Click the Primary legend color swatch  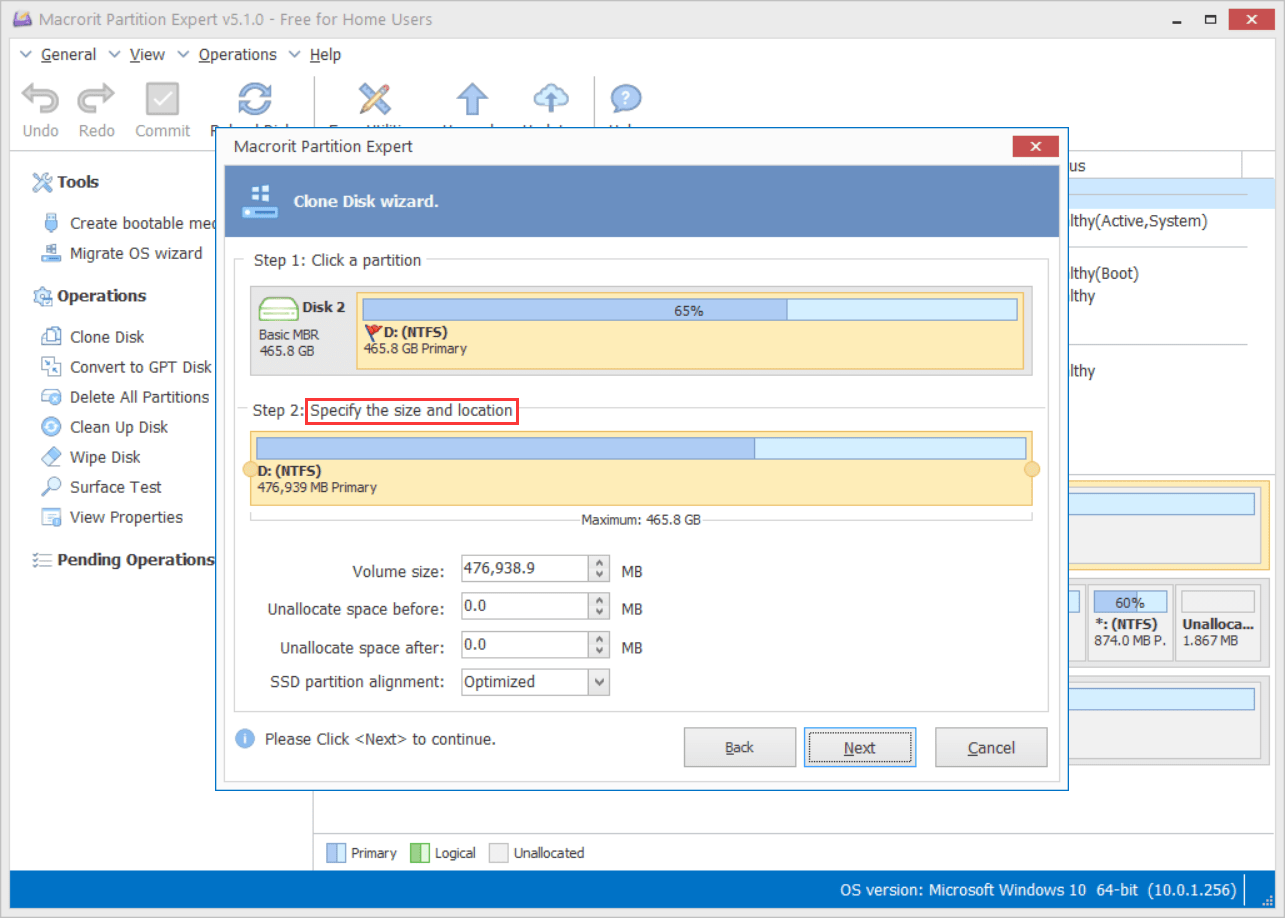(337, 853)
